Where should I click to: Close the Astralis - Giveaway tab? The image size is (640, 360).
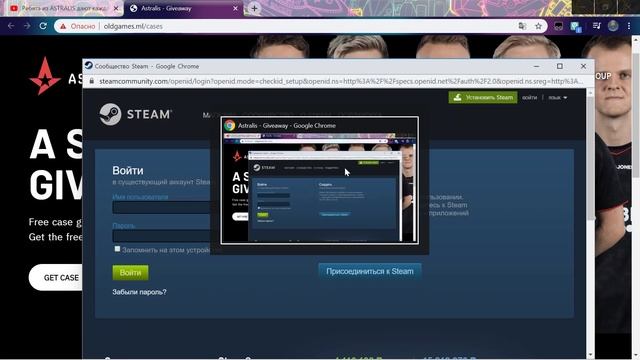(236, 8)
